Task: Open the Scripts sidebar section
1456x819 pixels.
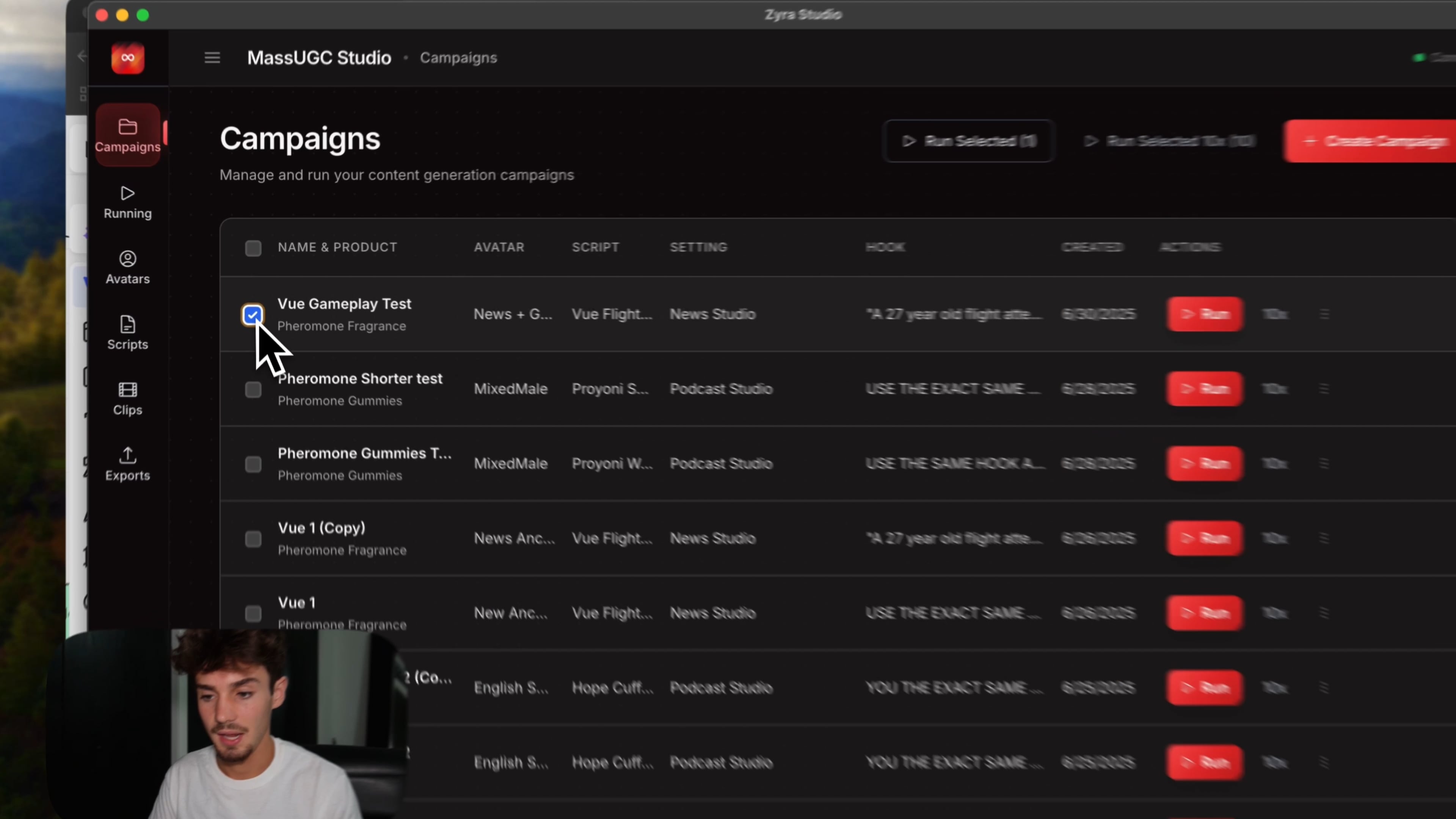Action: [127, 333]
